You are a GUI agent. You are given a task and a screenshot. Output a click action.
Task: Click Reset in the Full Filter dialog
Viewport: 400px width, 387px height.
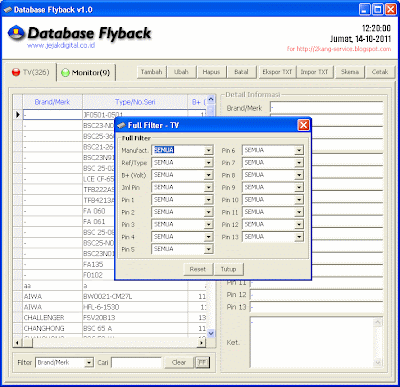click(198, 269)
